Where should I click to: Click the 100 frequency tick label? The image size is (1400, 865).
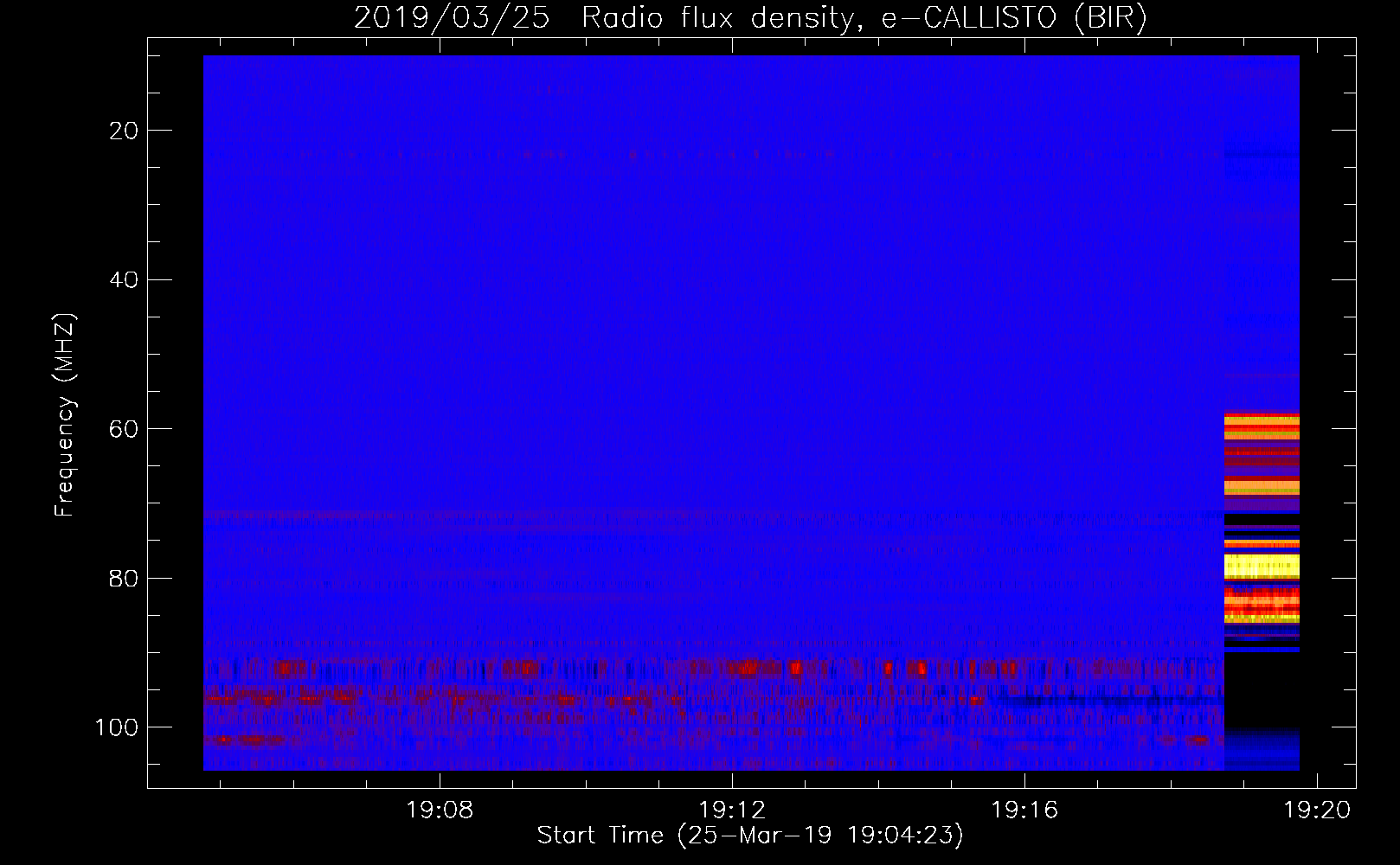tap(117, 727)
